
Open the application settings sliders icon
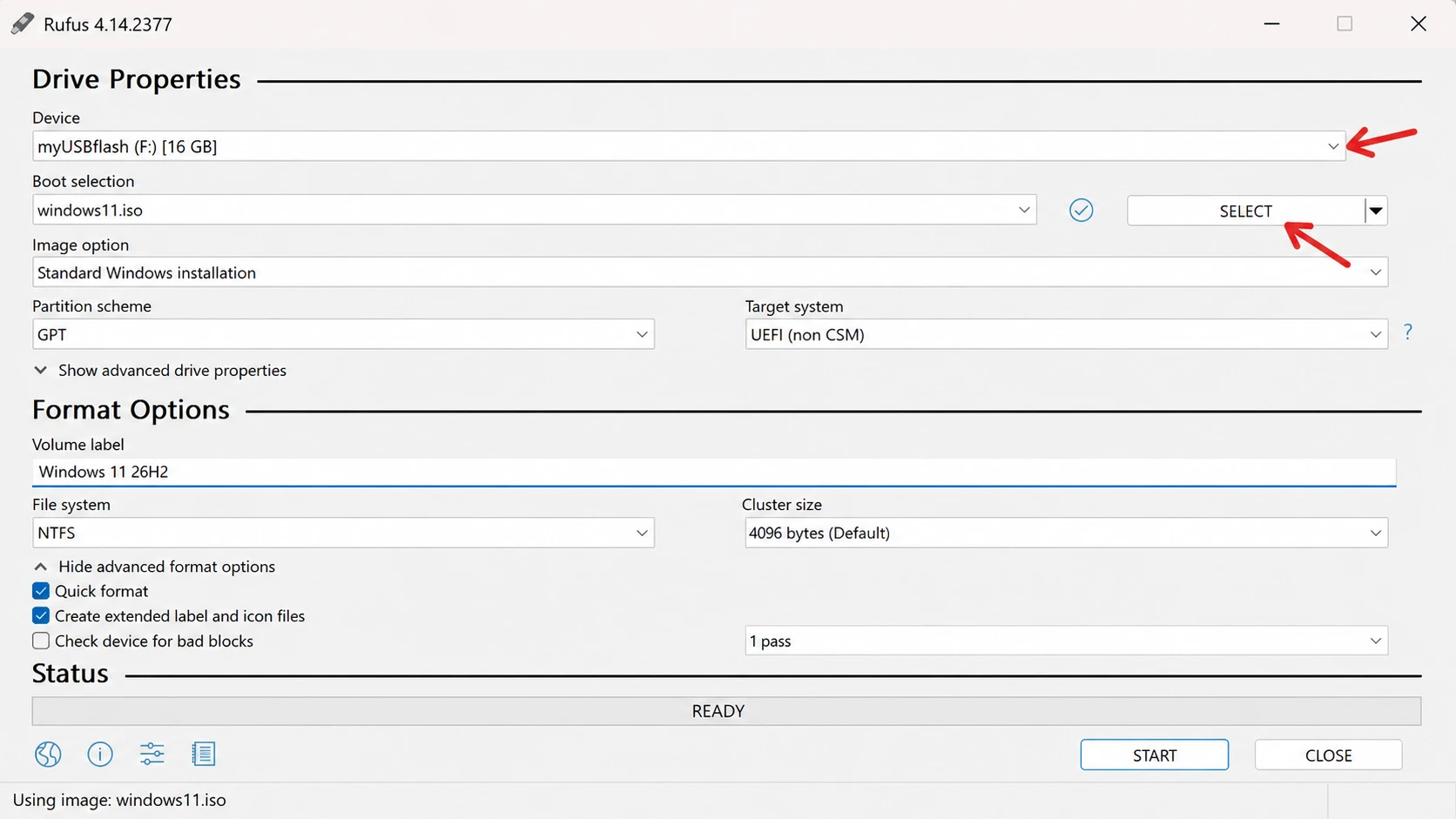point(152,754)
